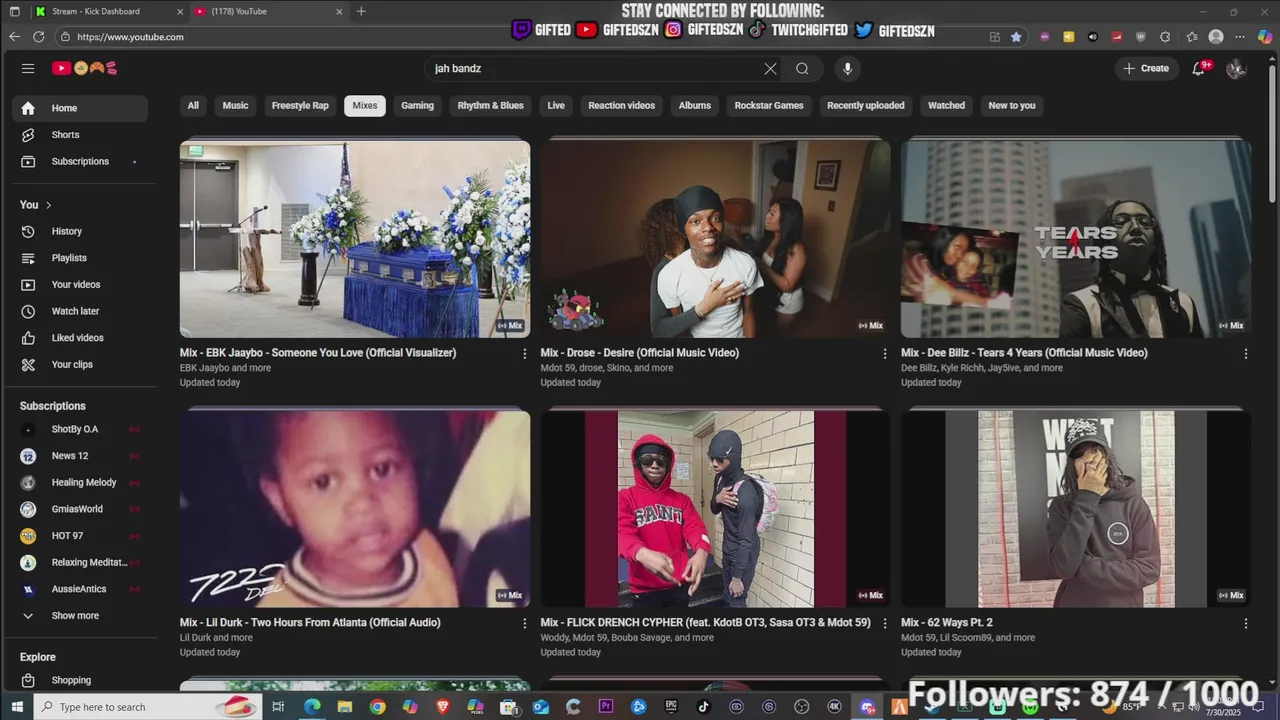The width and height of the screenshot is (1280, 720).
Task: Open Liked videos in the sidebar
Action: [x=80, y=338]
